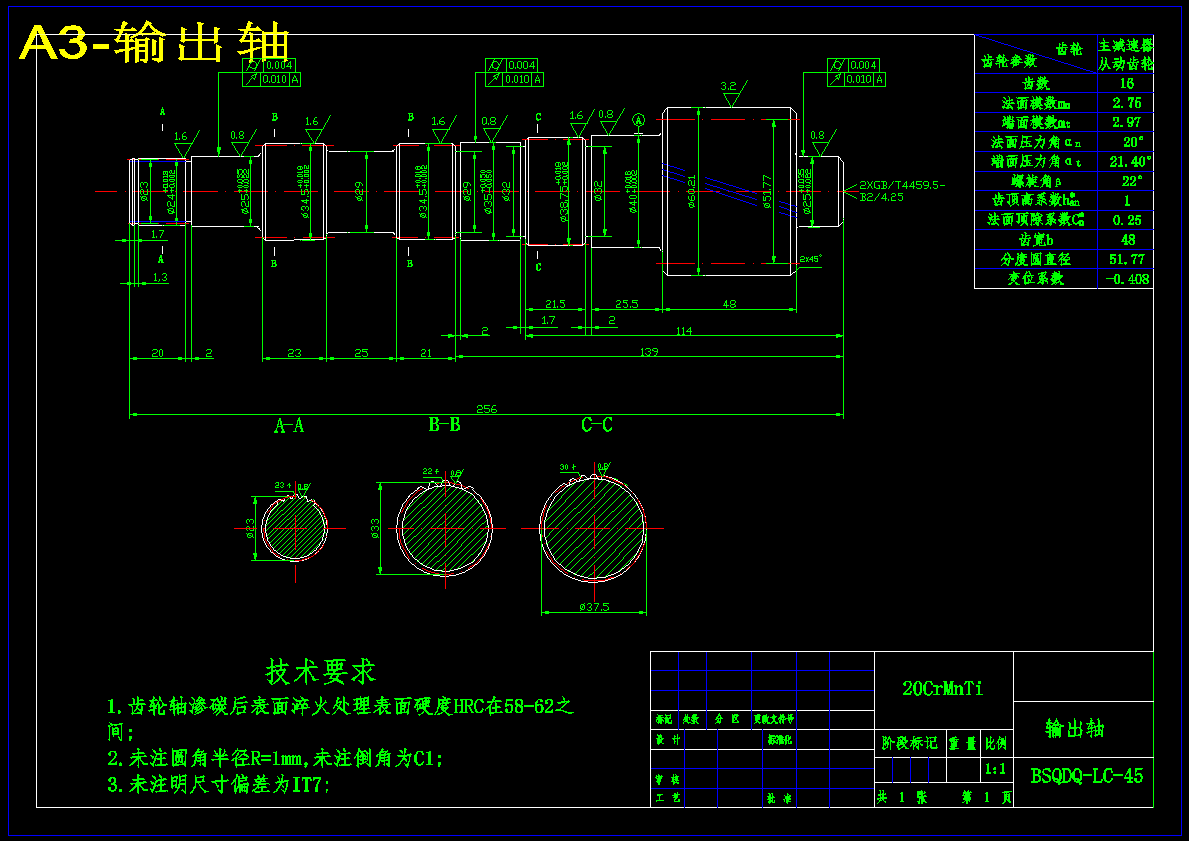1189x841 pixels.
Task: Click the '比例' title block cell
Action: 996,744
